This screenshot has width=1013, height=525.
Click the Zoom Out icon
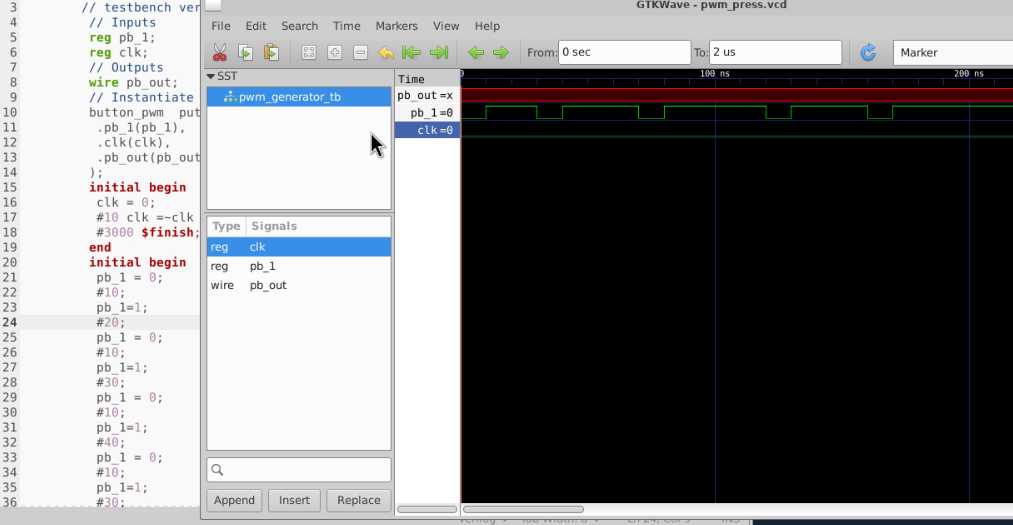tap(360, 53)
